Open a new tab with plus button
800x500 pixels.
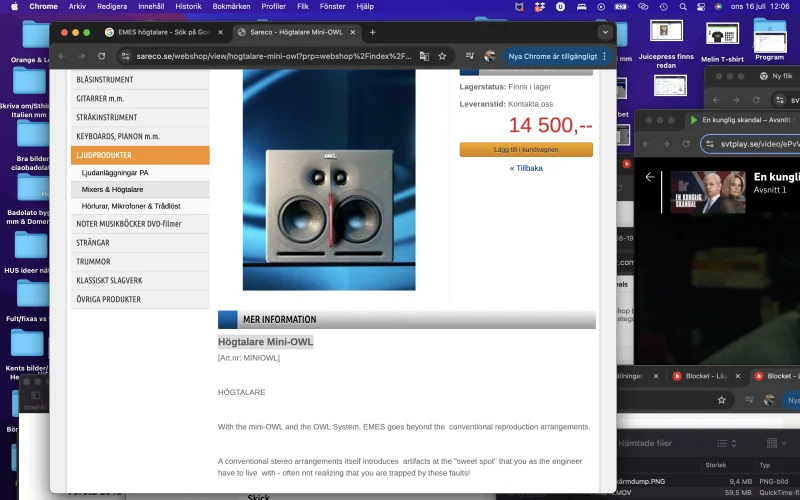pos(373,32)
